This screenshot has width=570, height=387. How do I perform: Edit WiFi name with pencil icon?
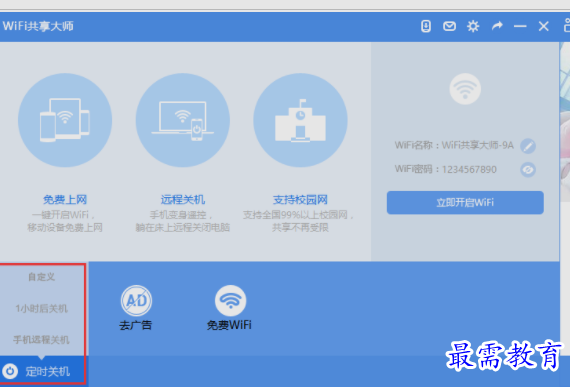[x=528, y=146]
